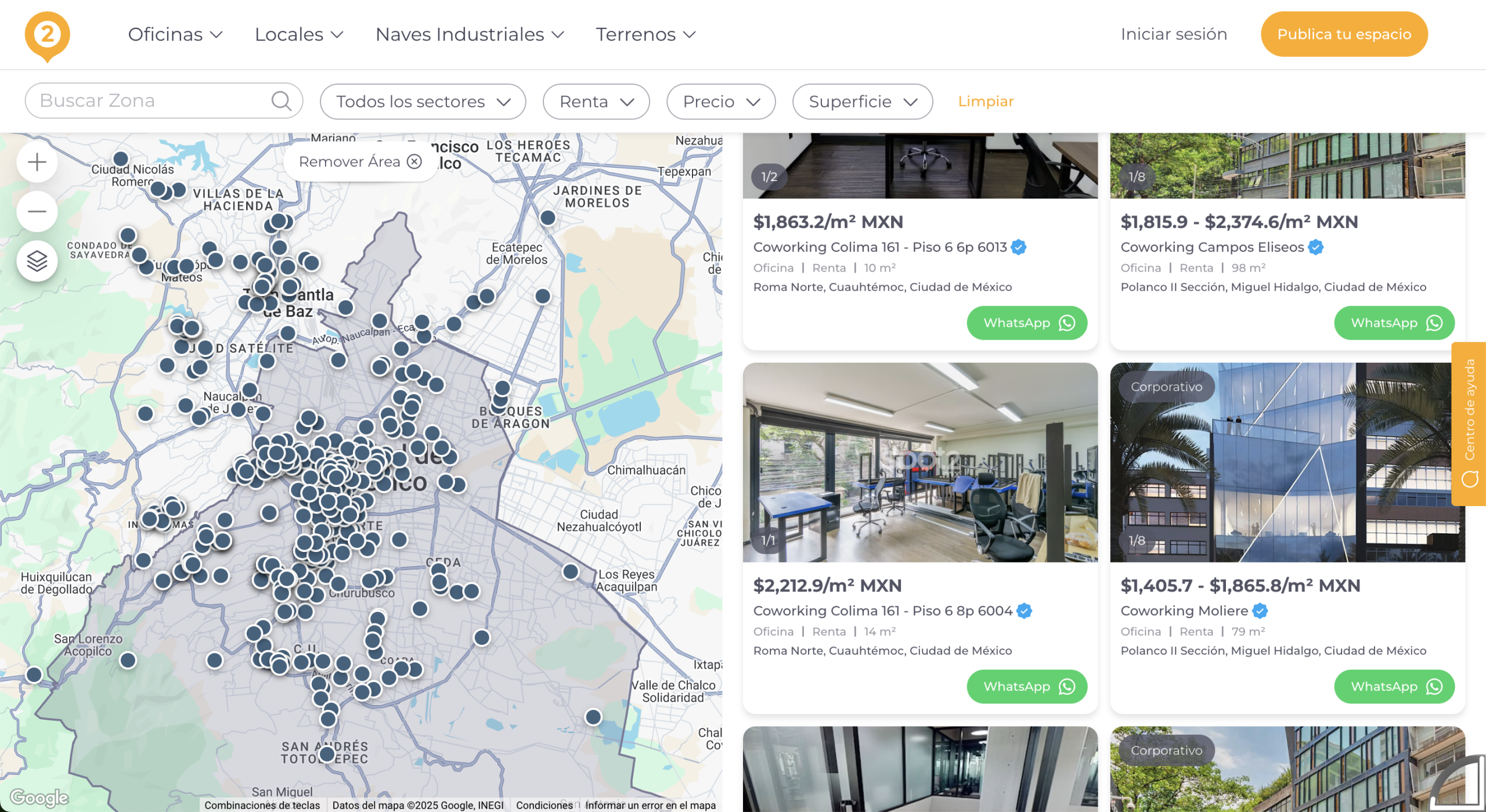Open Naves Industriales menu
This screenshot has width=1486, height=812.
[x=470, y=34]
